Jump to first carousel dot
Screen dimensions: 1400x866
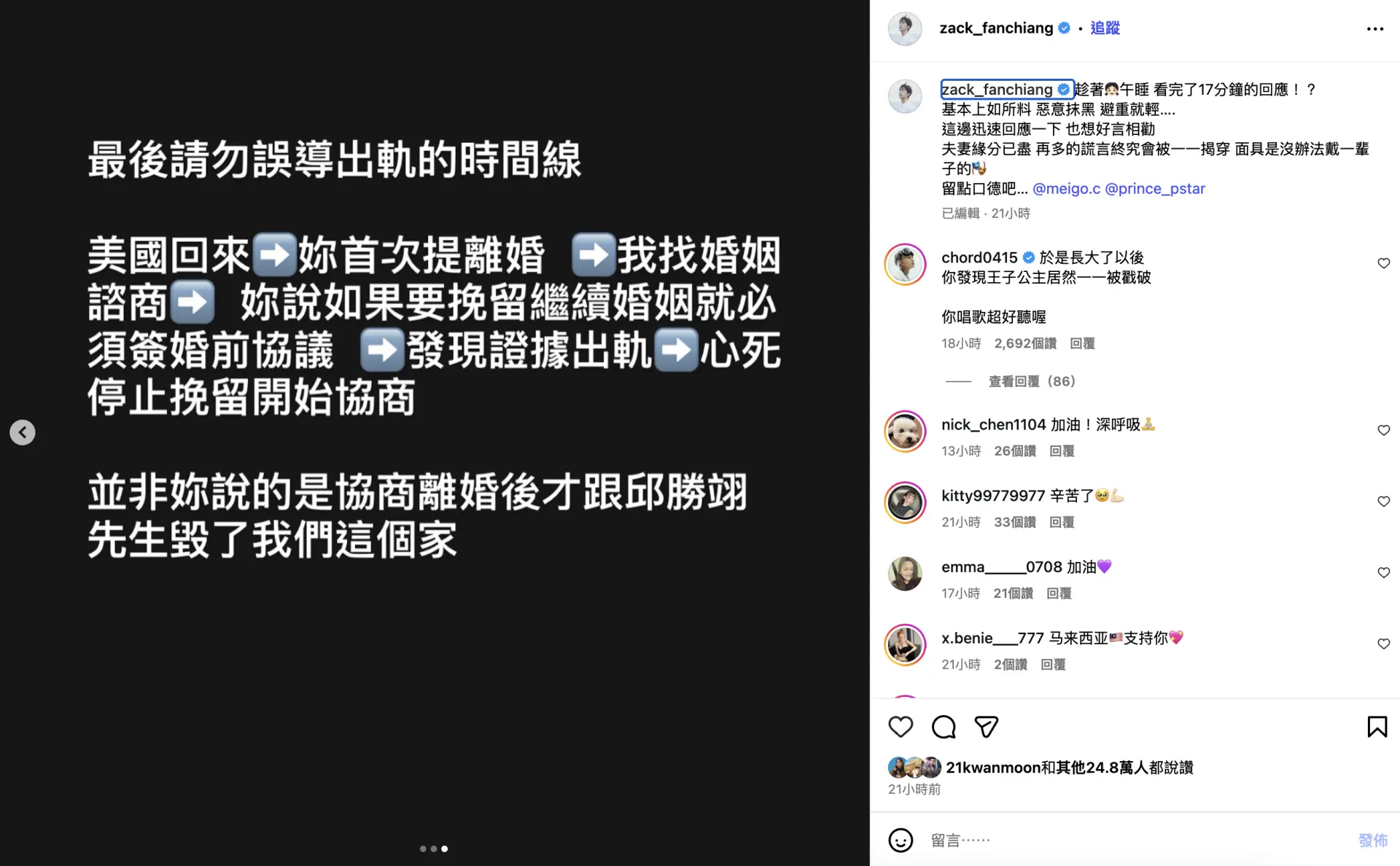click(x=423, y=849)
